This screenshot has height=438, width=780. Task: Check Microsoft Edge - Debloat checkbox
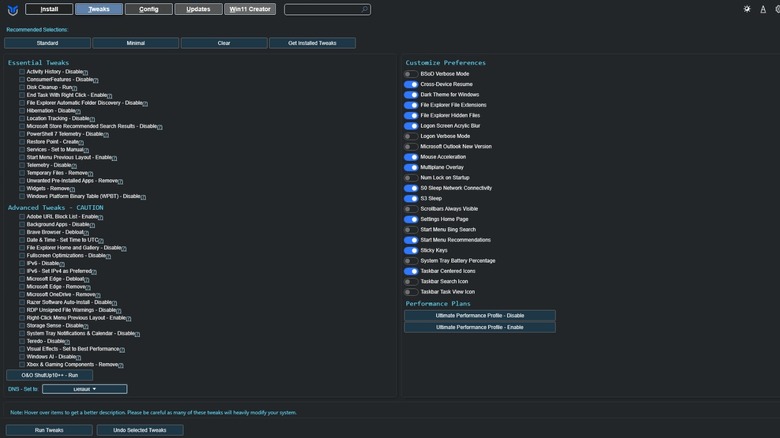(x=22, y=279)
